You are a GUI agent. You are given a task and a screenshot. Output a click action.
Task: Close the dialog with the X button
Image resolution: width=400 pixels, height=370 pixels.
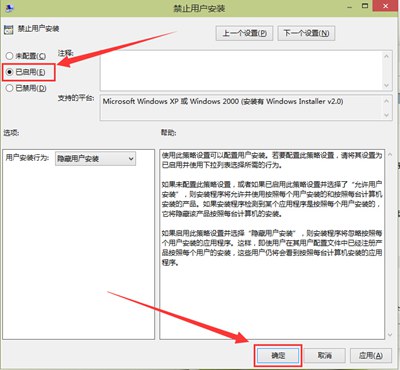tap(386, 6)
